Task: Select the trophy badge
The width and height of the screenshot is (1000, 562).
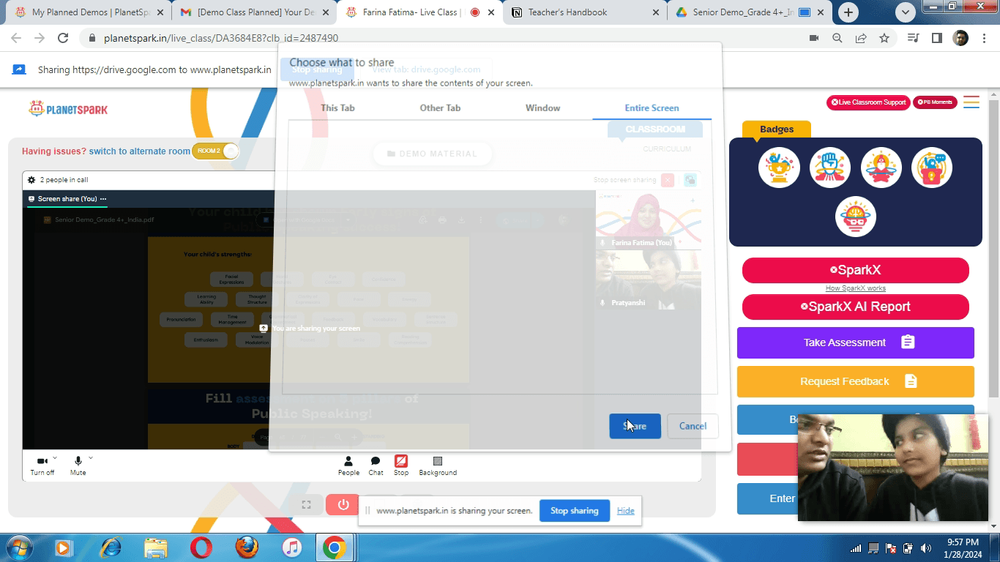Action: click(x=779, y=167)
